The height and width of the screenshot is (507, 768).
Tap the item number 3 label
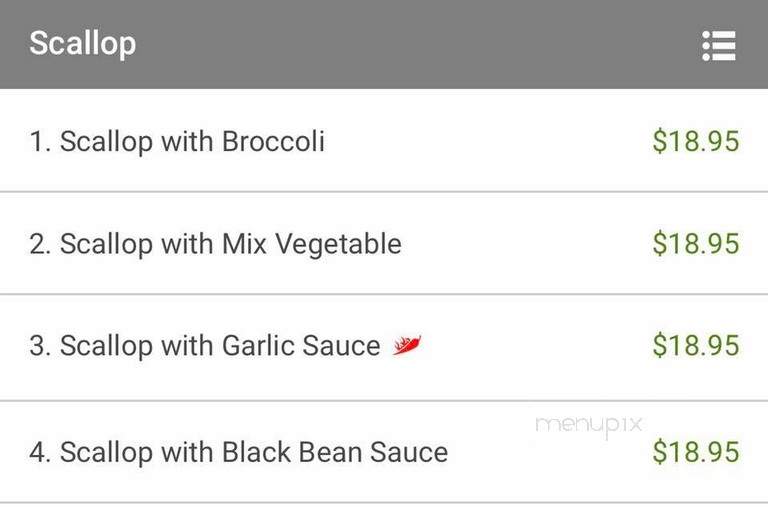pos(40,346)
